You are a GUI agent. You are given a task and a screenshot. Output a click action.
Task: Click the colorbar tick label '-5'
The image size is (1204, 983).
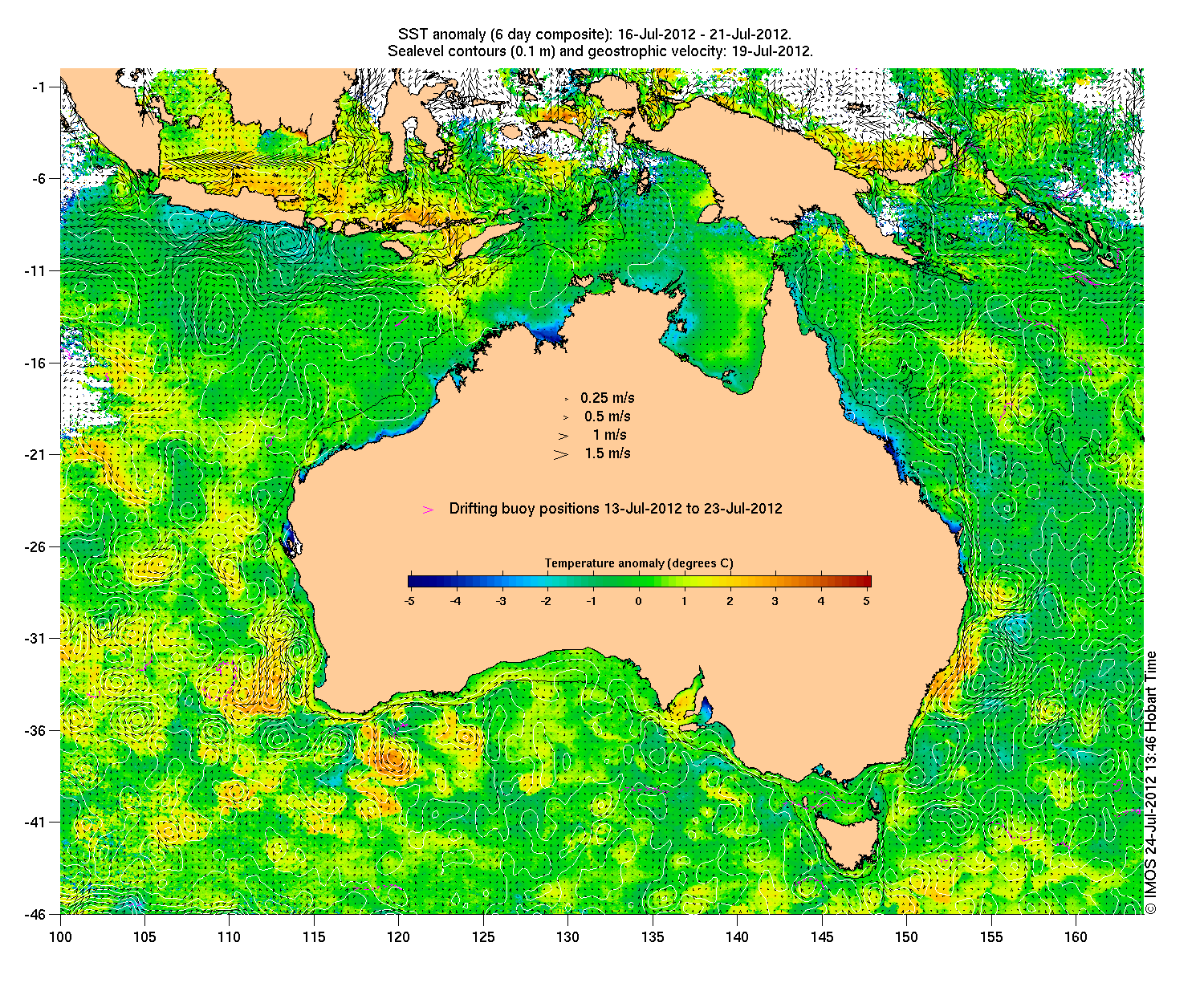click(409, 600)
